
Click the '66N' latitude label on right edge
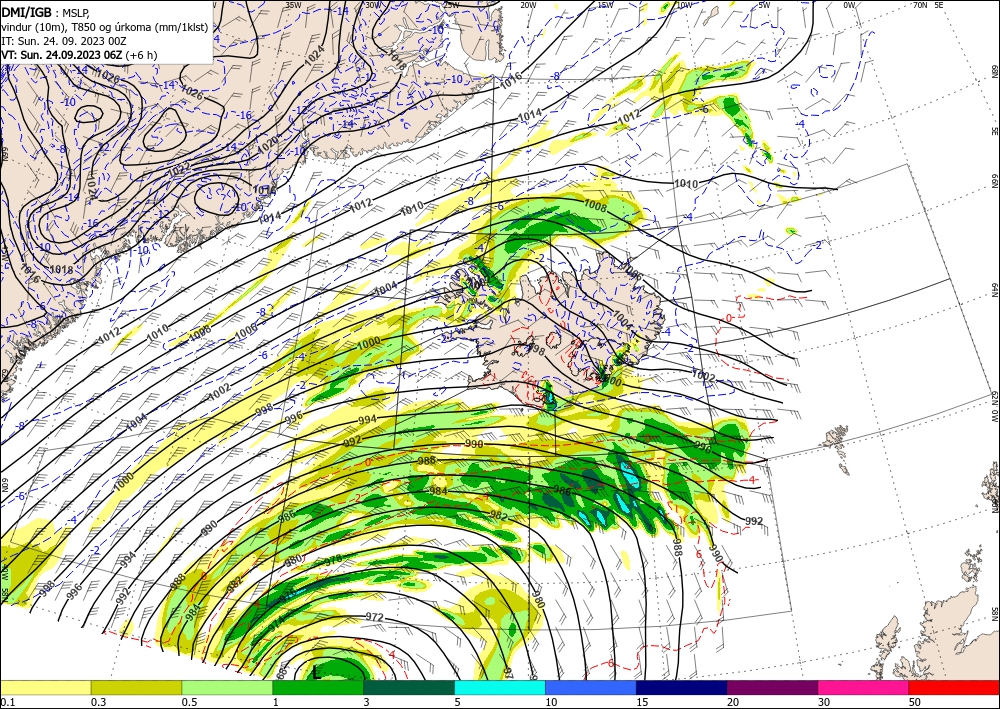point(995,181)
